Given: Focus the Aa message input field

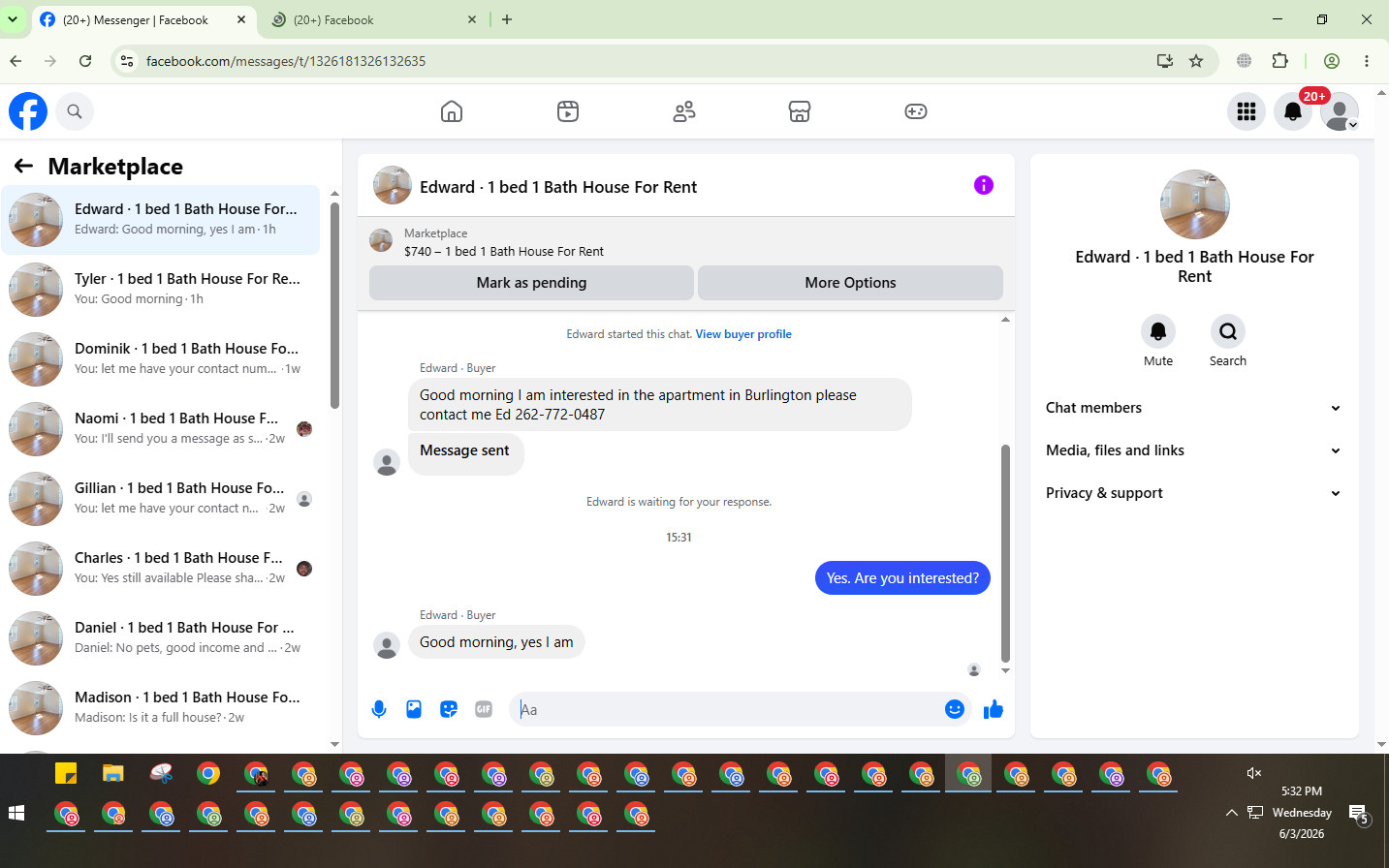Looking at the screenshot, I should pos(727,709).
